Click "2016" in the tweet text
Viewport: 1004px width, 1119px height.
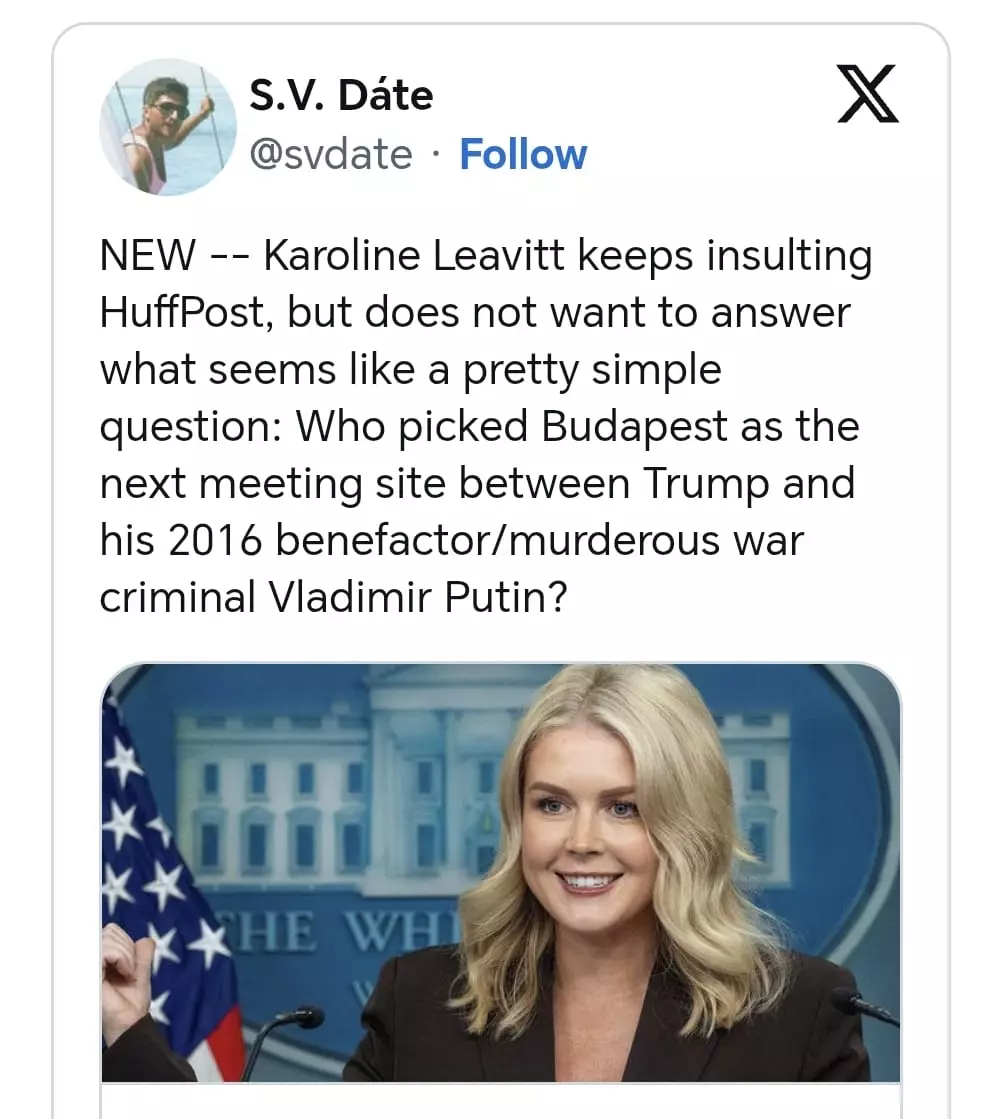[214, 540]
